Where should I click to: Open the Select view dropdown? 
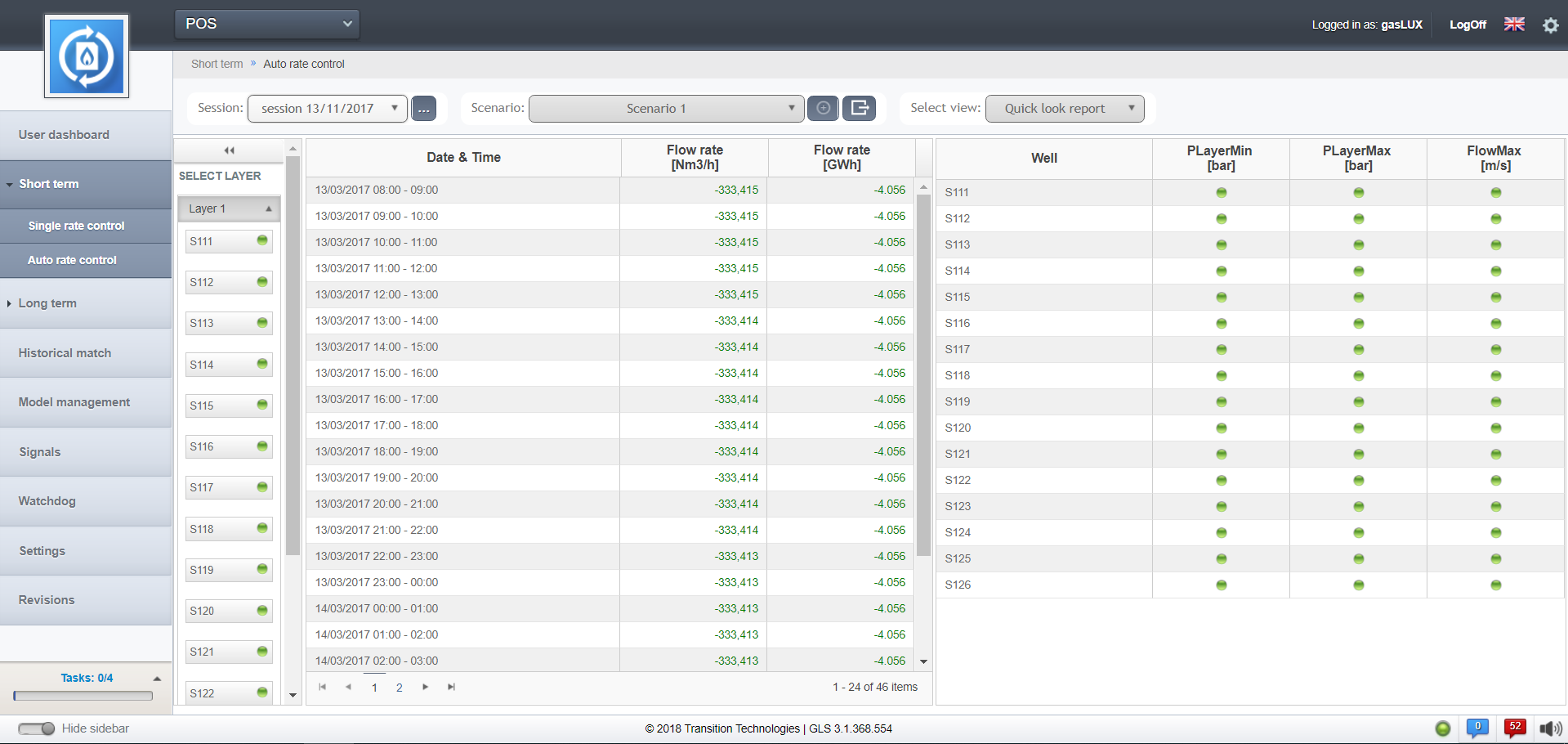point(1064,108)
